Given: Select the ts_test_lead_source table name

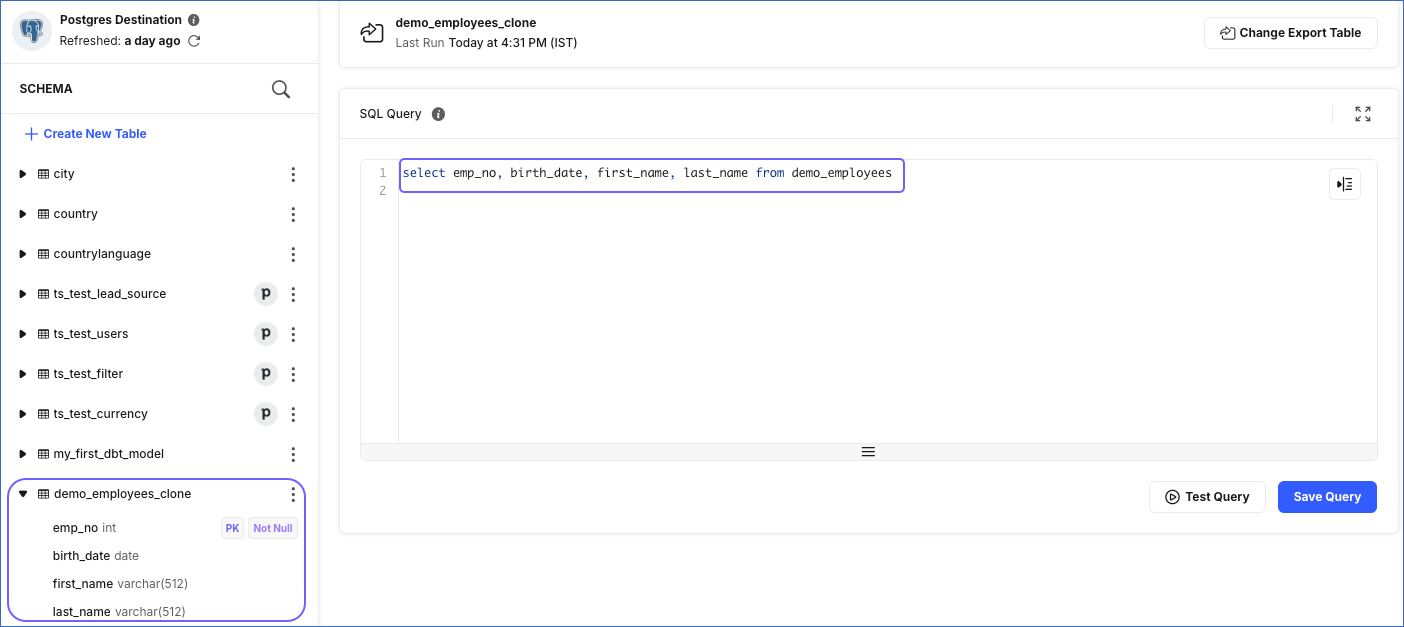Looking at the screenshot, I should pyautogui.click(x=110, y=294).
